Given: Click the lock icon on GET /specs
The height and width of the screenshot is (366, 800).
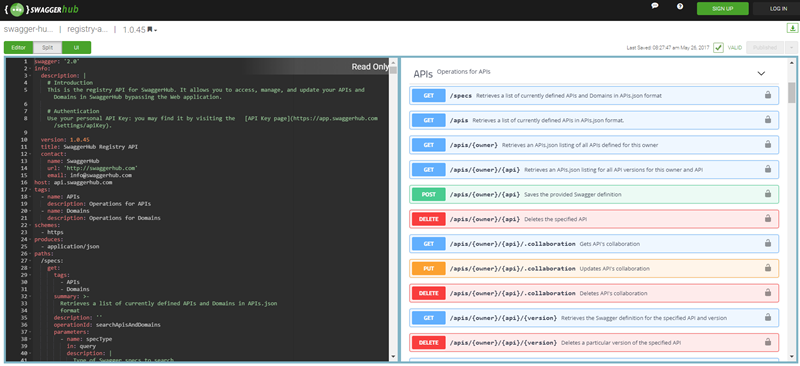Looking at the screenshot, I should [767, 95].
